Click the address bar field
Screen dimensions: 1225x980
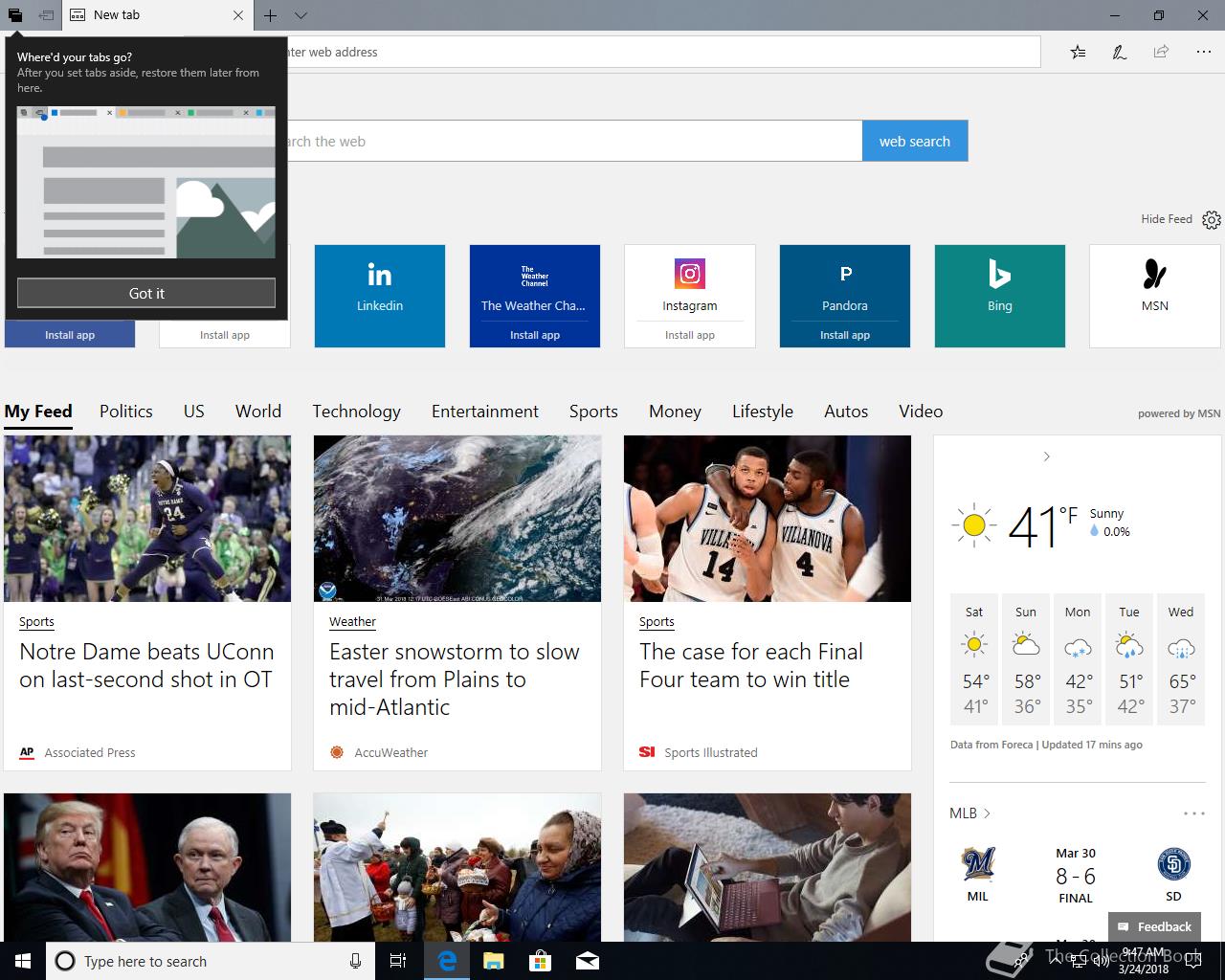click(x=662, y=52)
